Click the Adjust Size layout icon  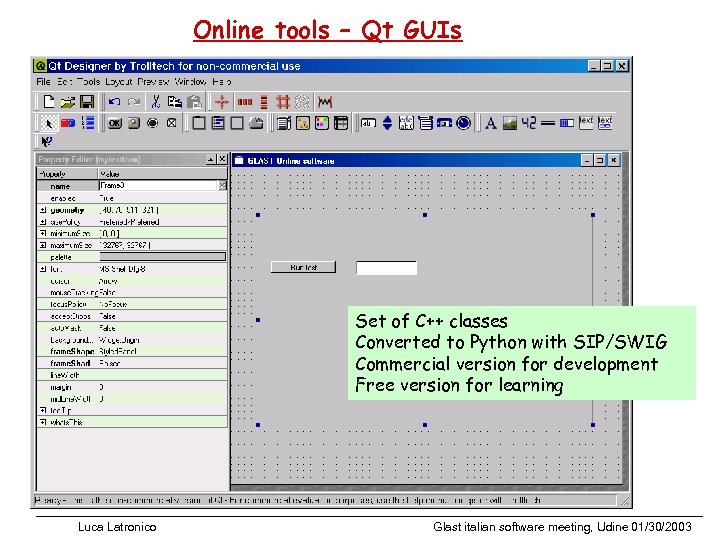[x=222, y=101]
